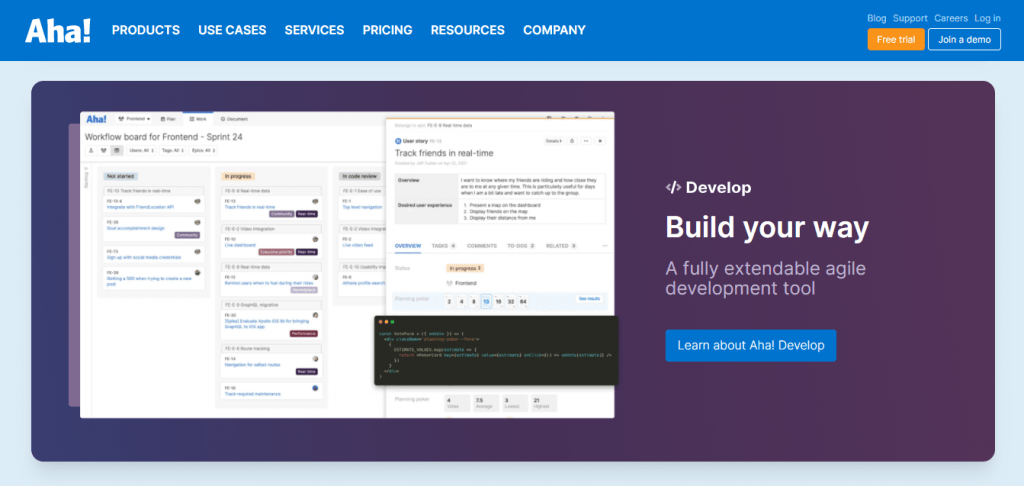Screen dimensions: 1024x486
Task: Click the share icon in the story panel
Action: click(x=571, y=141)
